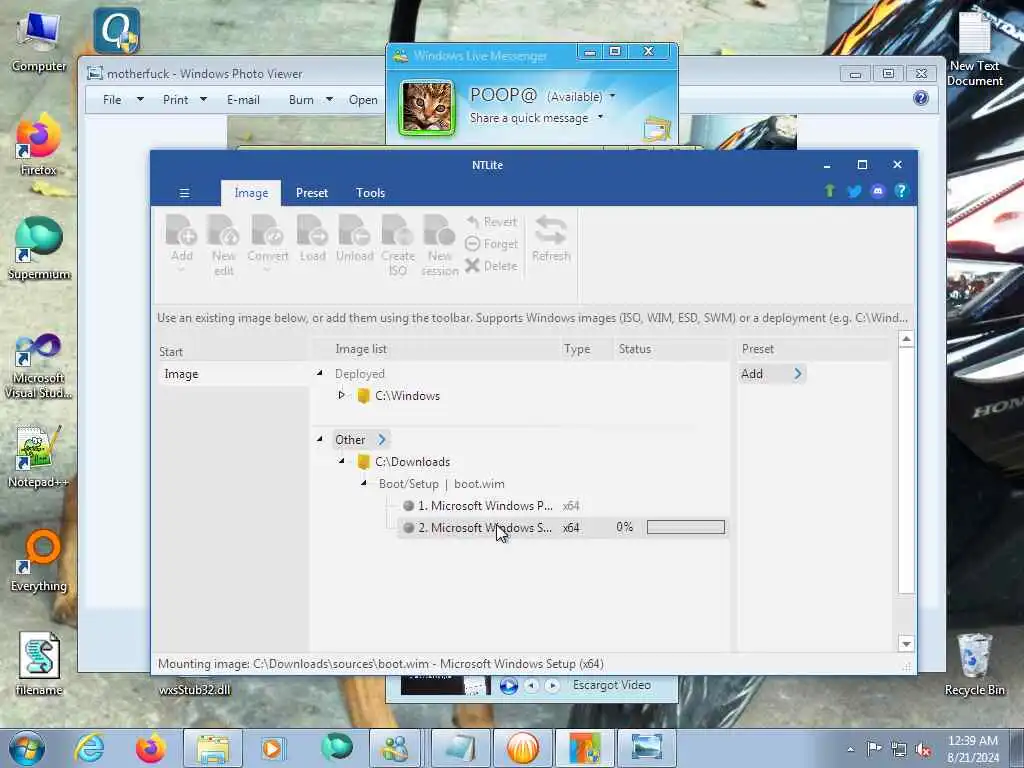Open the Everything desktop shortcut
1024x768 pixels.
coord(39,560)
